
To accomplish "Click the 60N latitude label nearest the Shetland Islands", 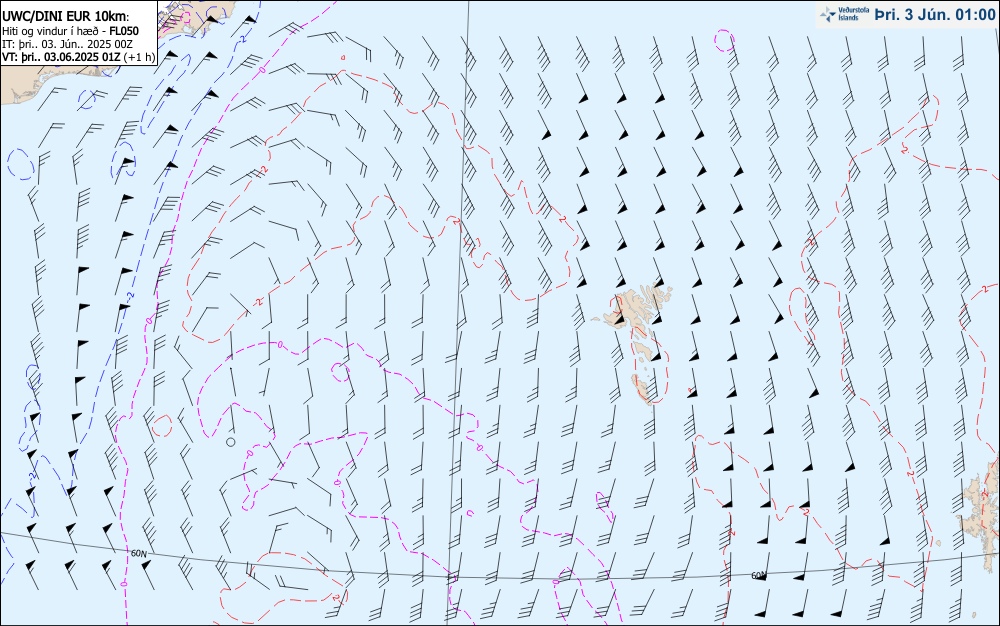I will [x=758, y=576].
